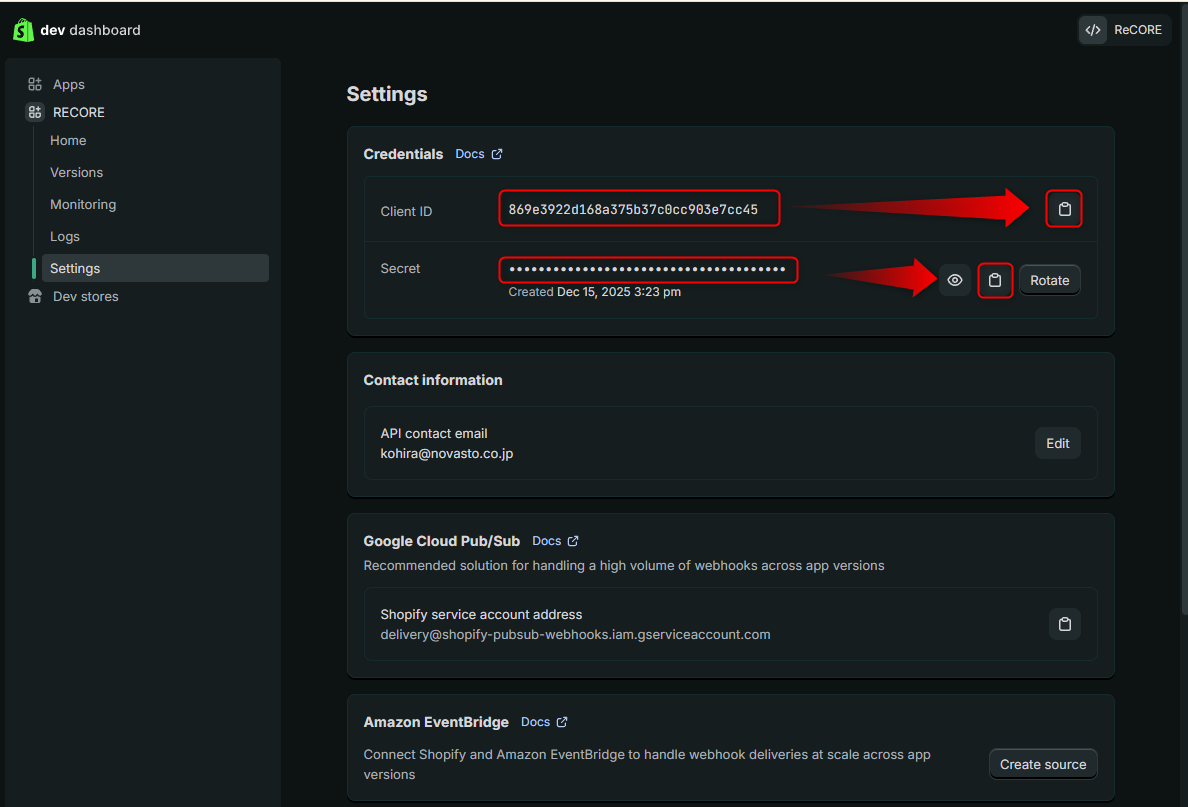This screenshot has height=807, width=1188.
Task: Open the Home page in sidebar
Action: [x=68, y=140]
